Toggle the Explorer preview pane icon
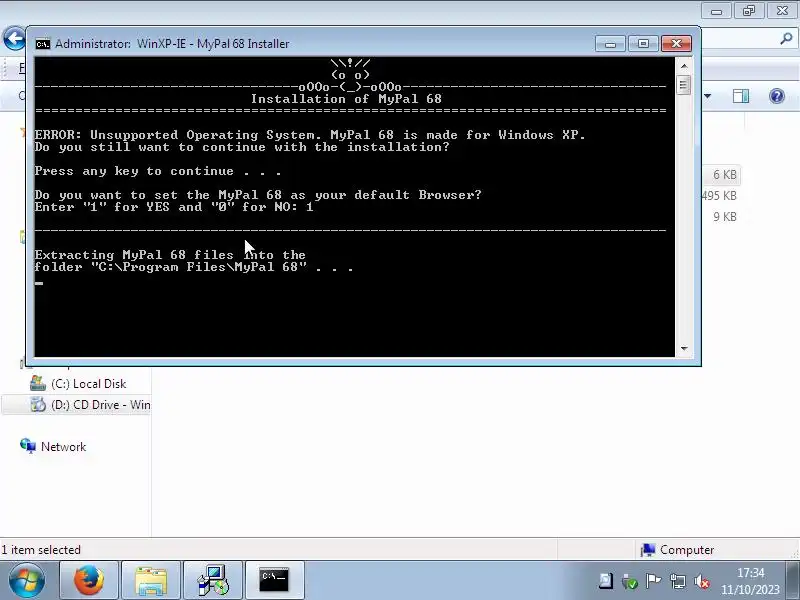This screenshot has width=800, height=600. click(x=740, y=96)
